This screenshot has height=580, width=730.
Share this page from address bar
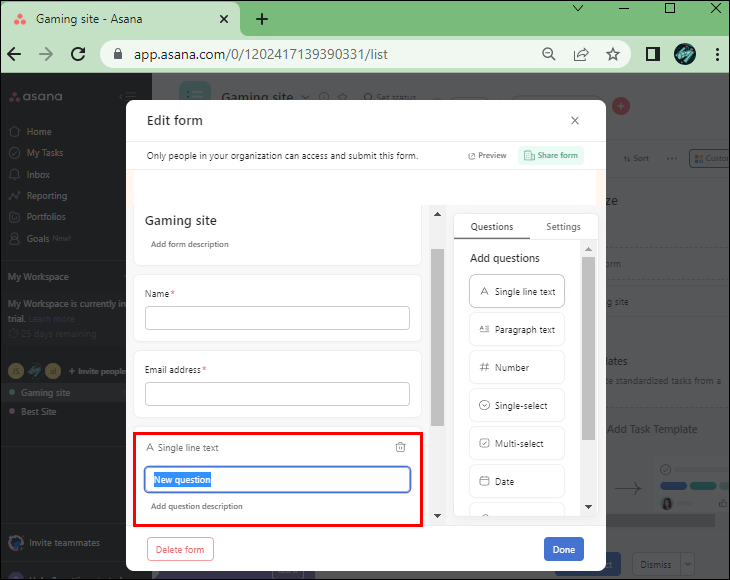pos(581,54)
